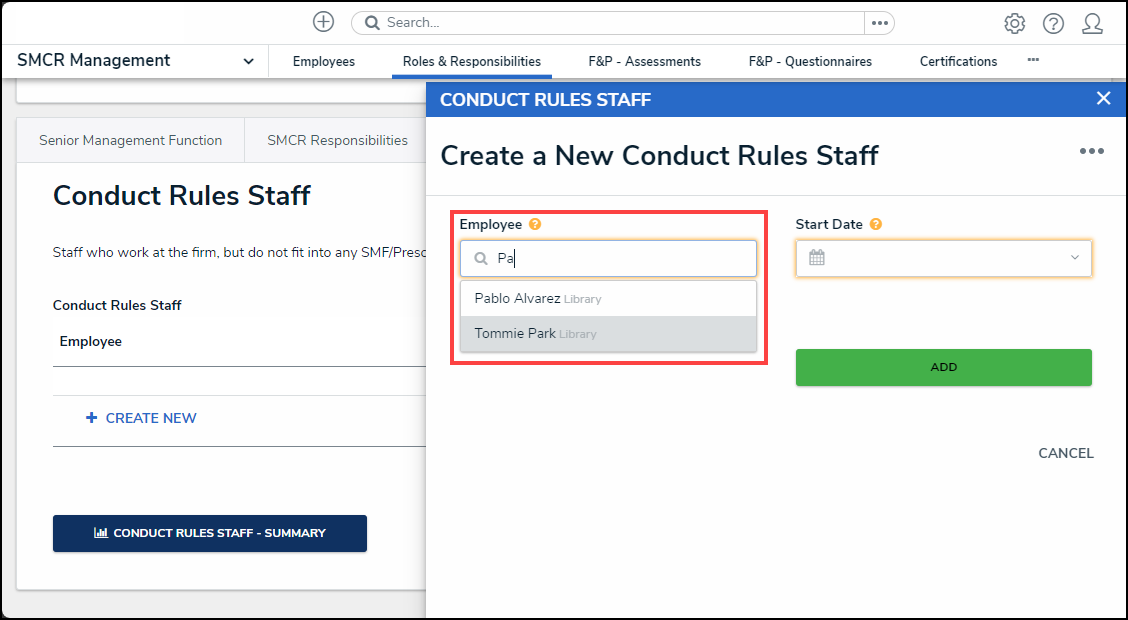Open the user profile icon
This screenshot has height=620, width=1128.
click(x=1092, y=23)
